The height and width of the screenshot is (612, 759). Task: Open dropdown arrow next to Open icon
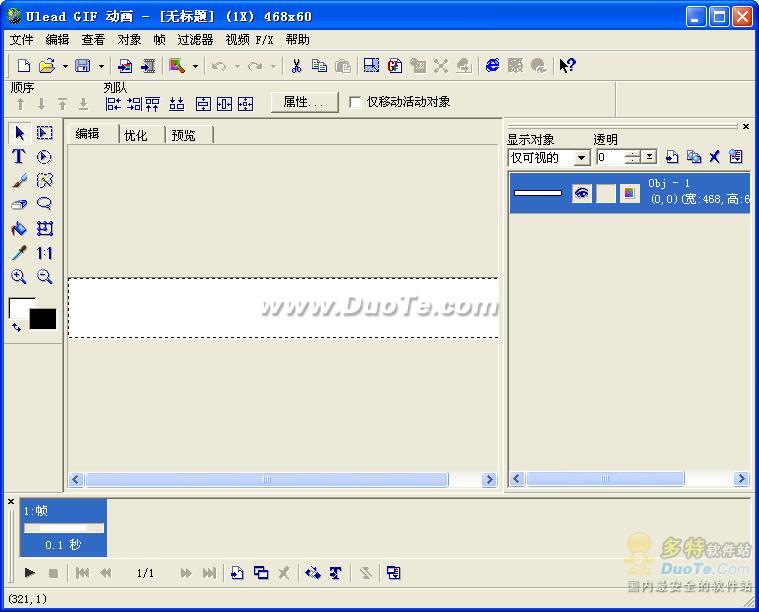pyautogui.click(x=65, y=66)
